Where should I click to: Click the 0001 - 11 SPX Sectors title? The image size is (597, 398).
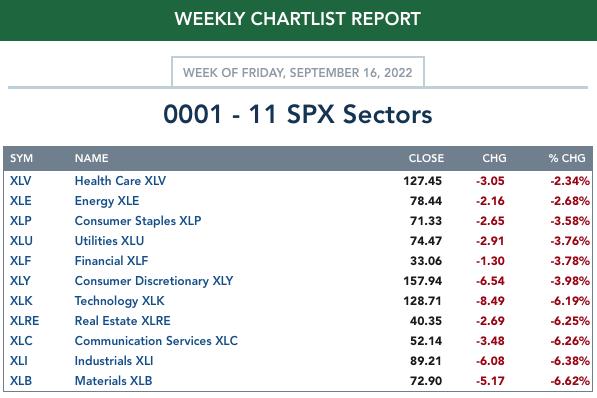[298, 114]
